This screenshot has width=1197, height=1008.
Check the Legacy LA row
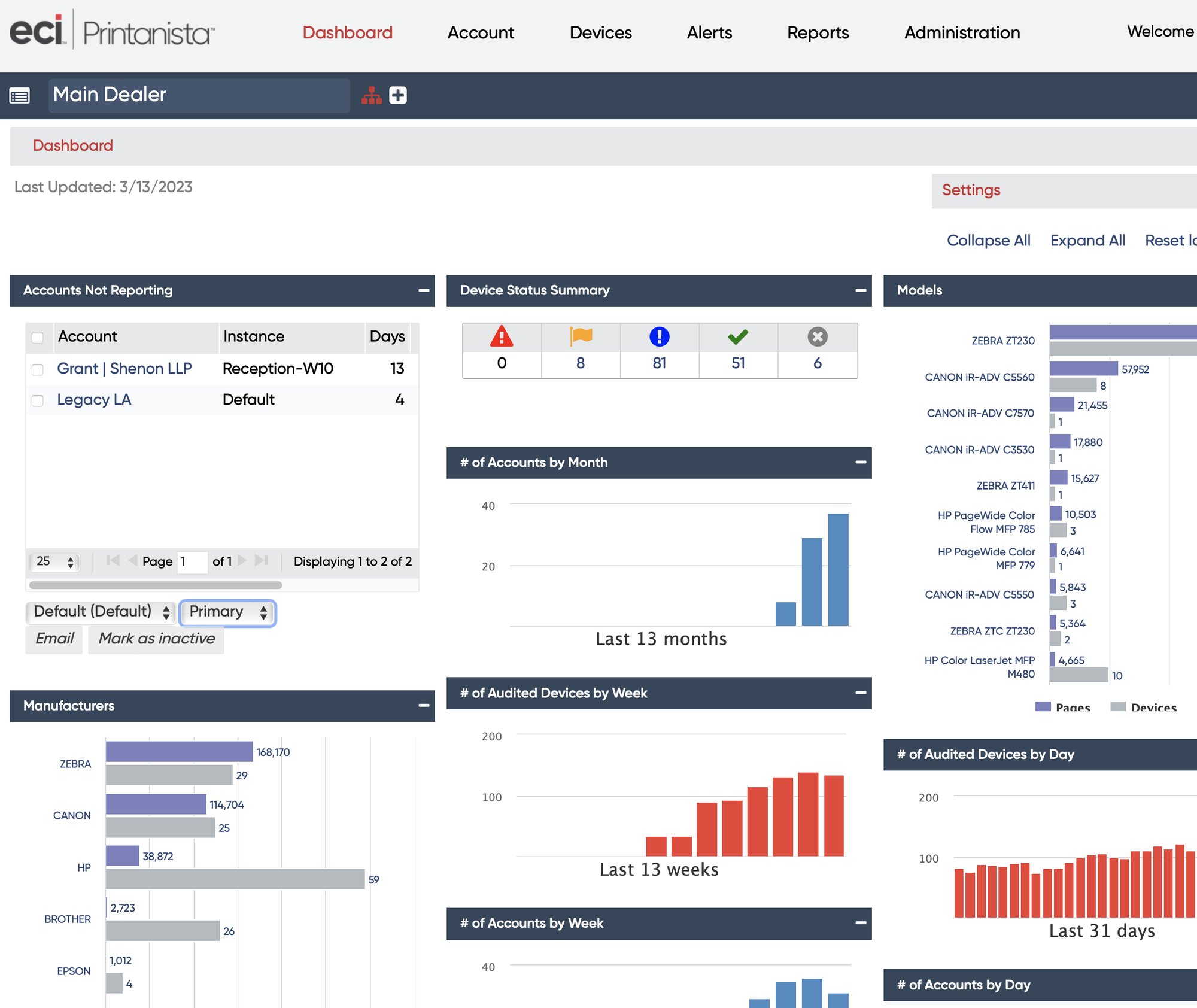tap(38, 400)
